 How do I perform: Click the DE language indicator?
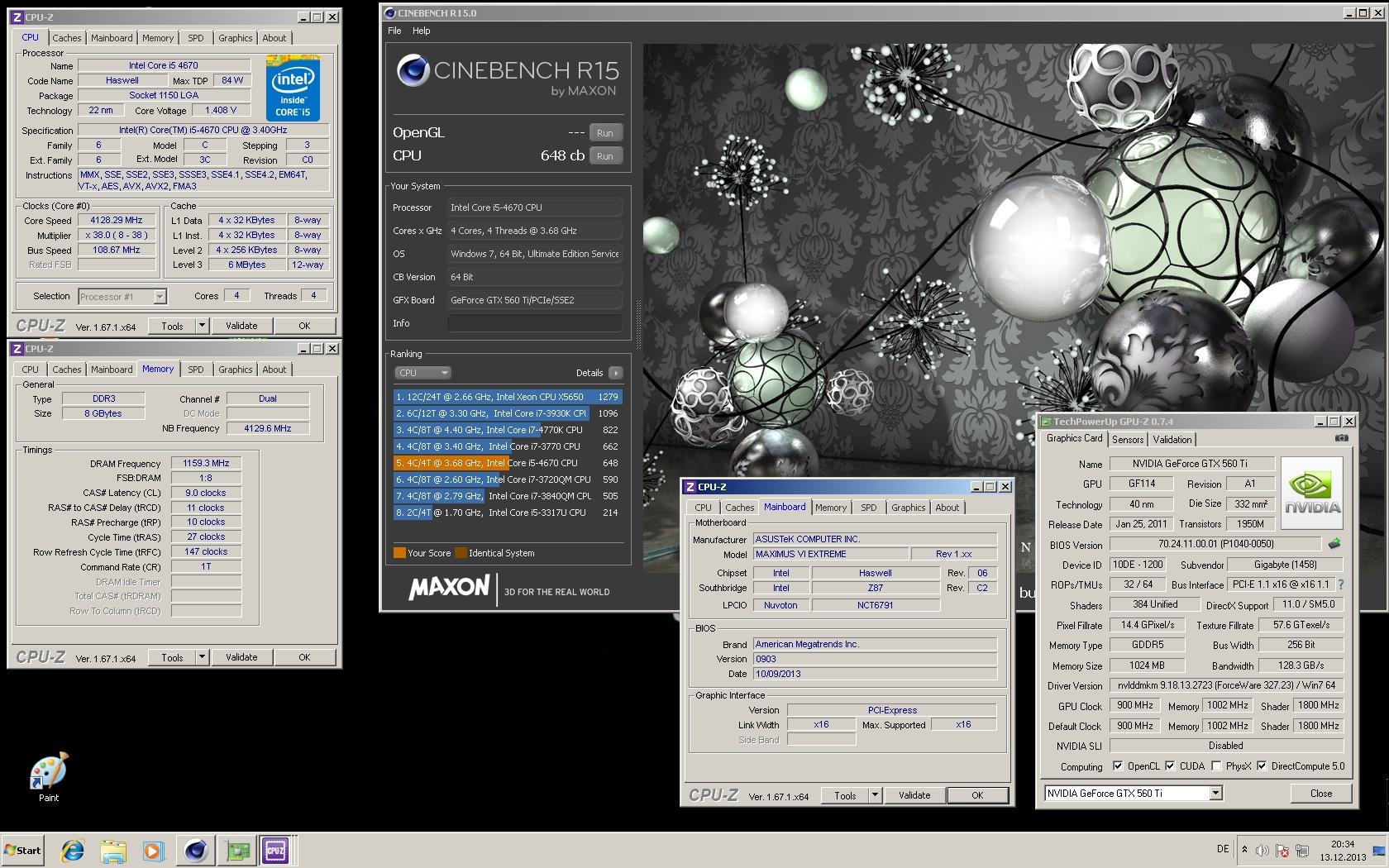tap(1223, 849)
